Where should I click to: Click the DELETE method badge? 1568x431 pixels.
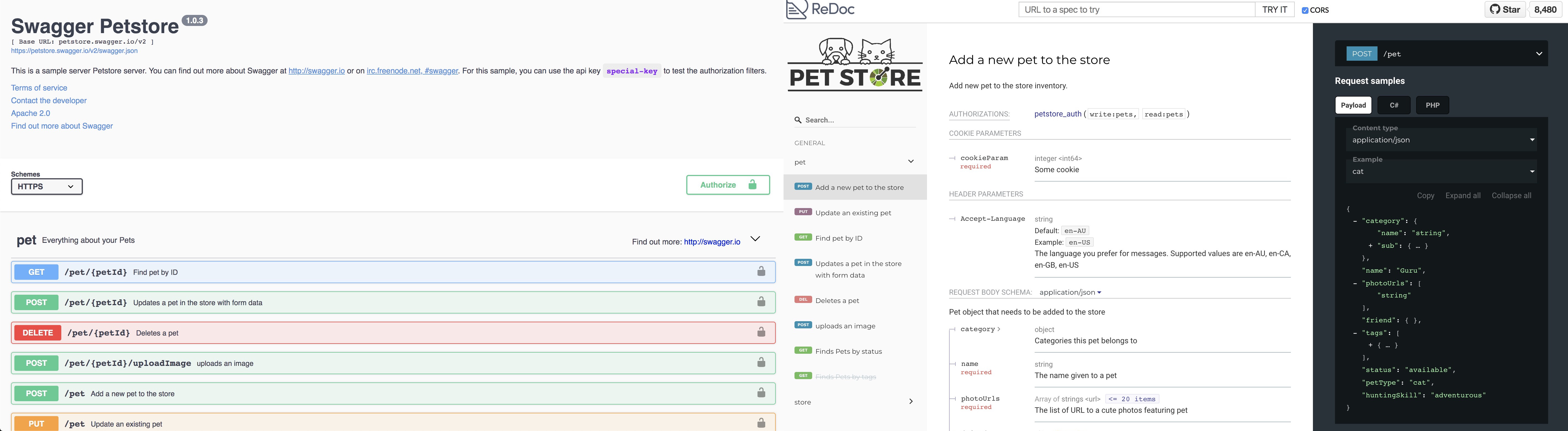click(38, 333)
